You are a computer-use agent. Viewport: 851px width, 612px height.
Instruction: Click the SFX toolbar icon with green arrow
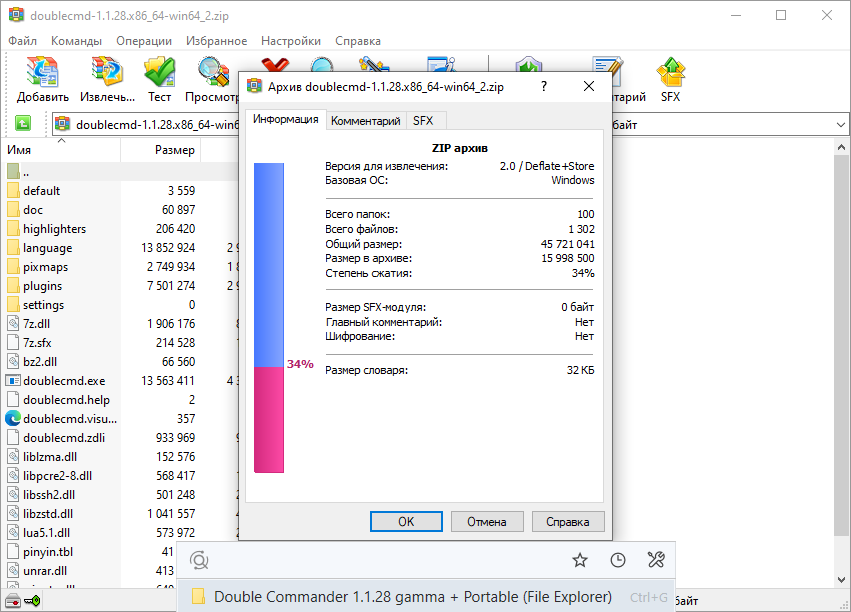point(671,72)
